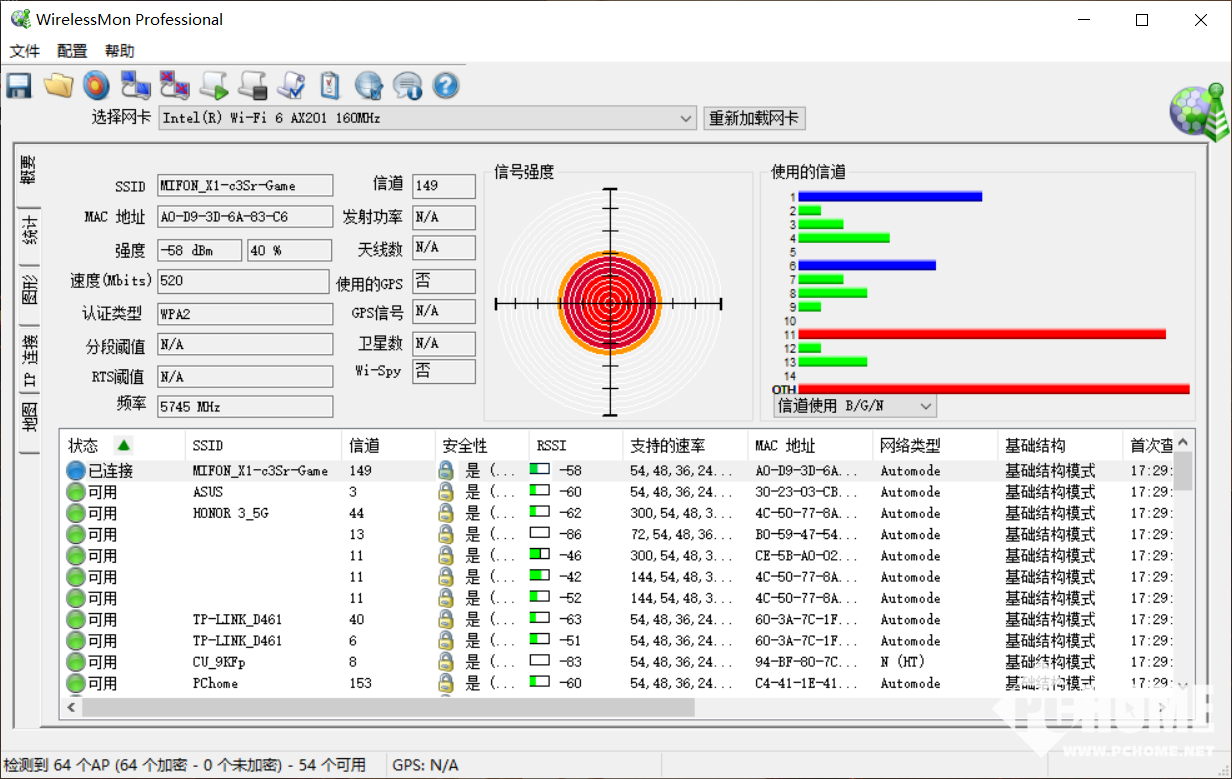Sort the list by 安全性 column header
The width and height of the screenshot is (1232, 779).
pos(483,445)
